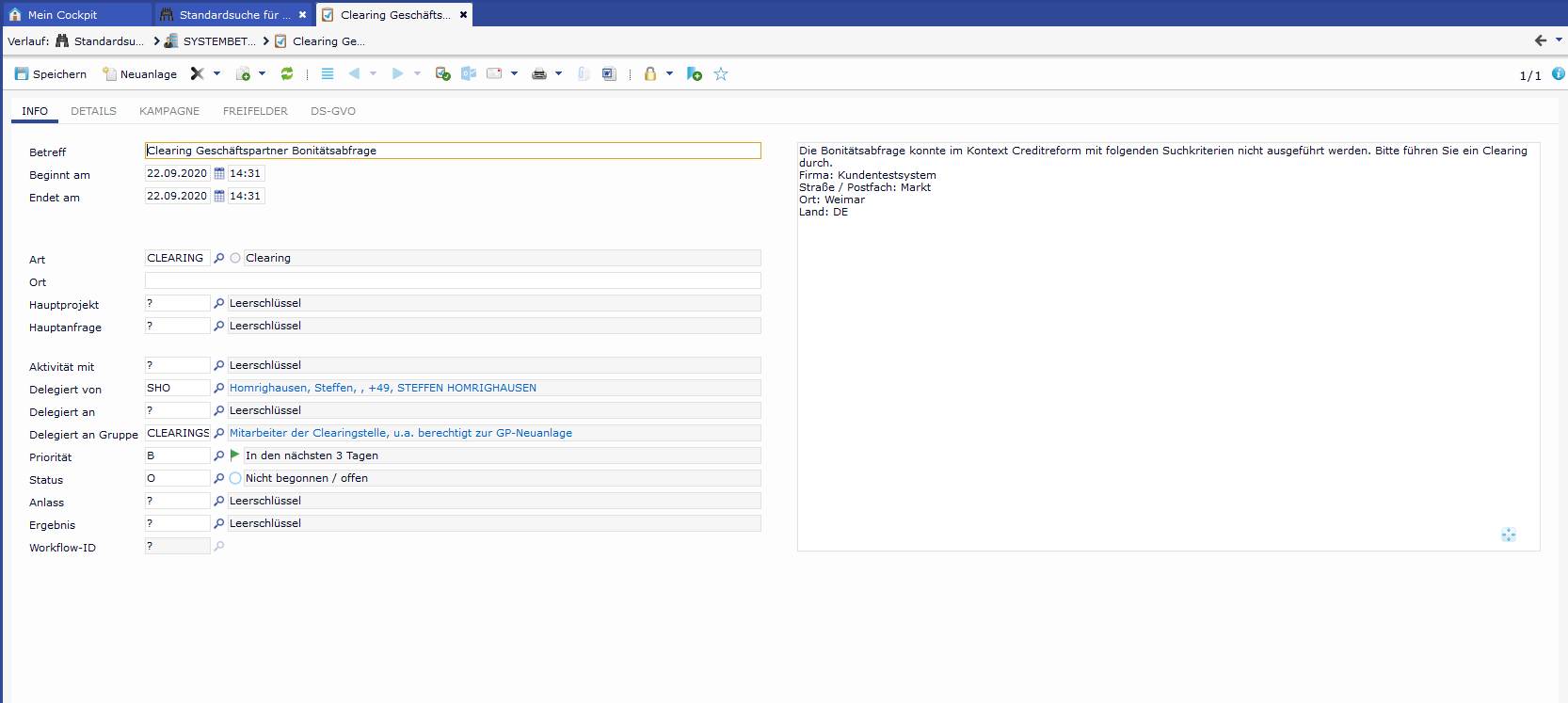Switch to the DETAILS tab
The height and width of the screenshot is (703, 1568).
pyautogui.click(x=93, y=111)
